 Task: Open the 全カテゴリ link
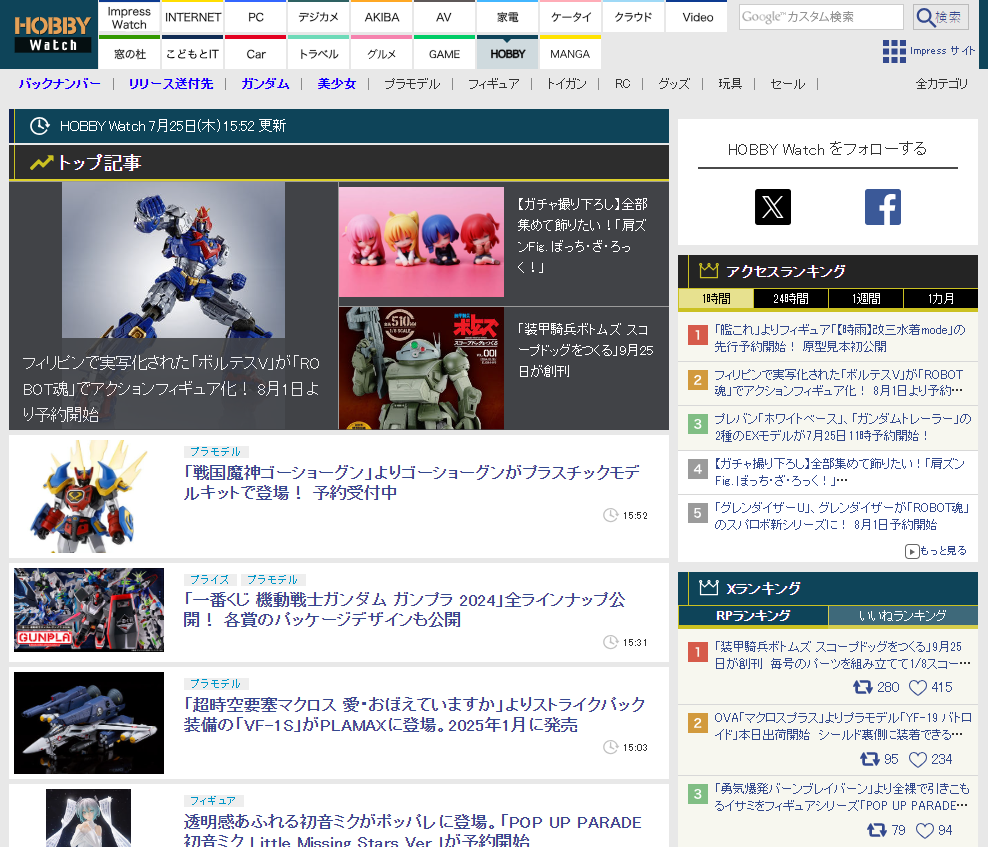(x=941, y=84)
